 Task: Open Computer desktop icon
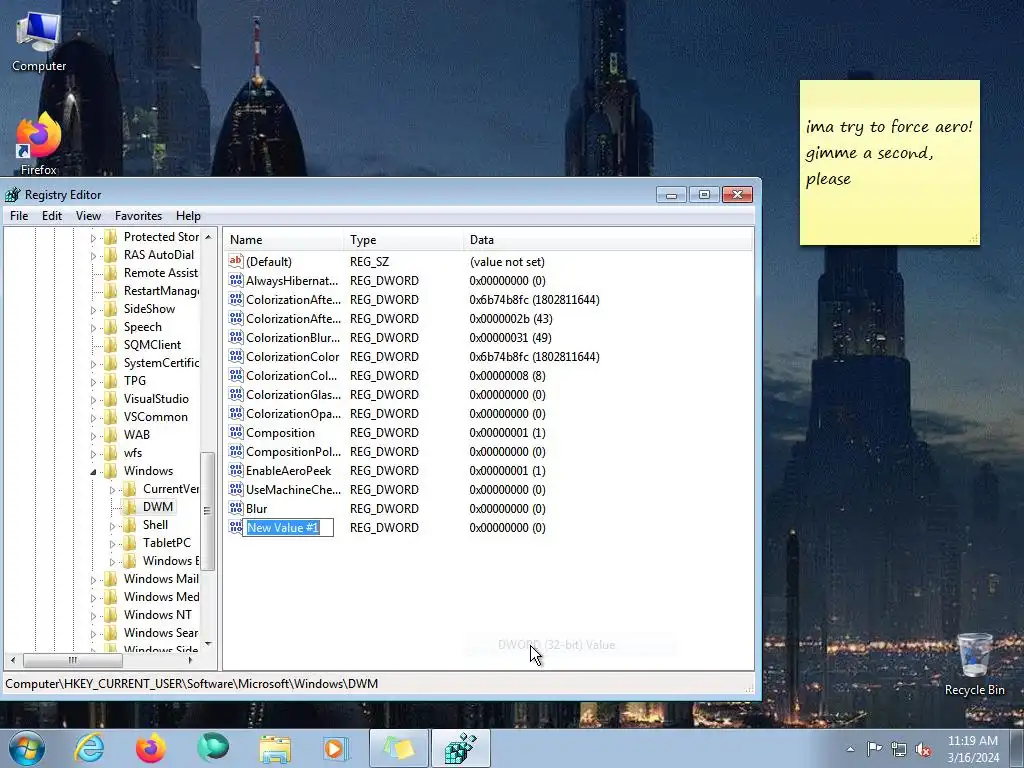39,42
